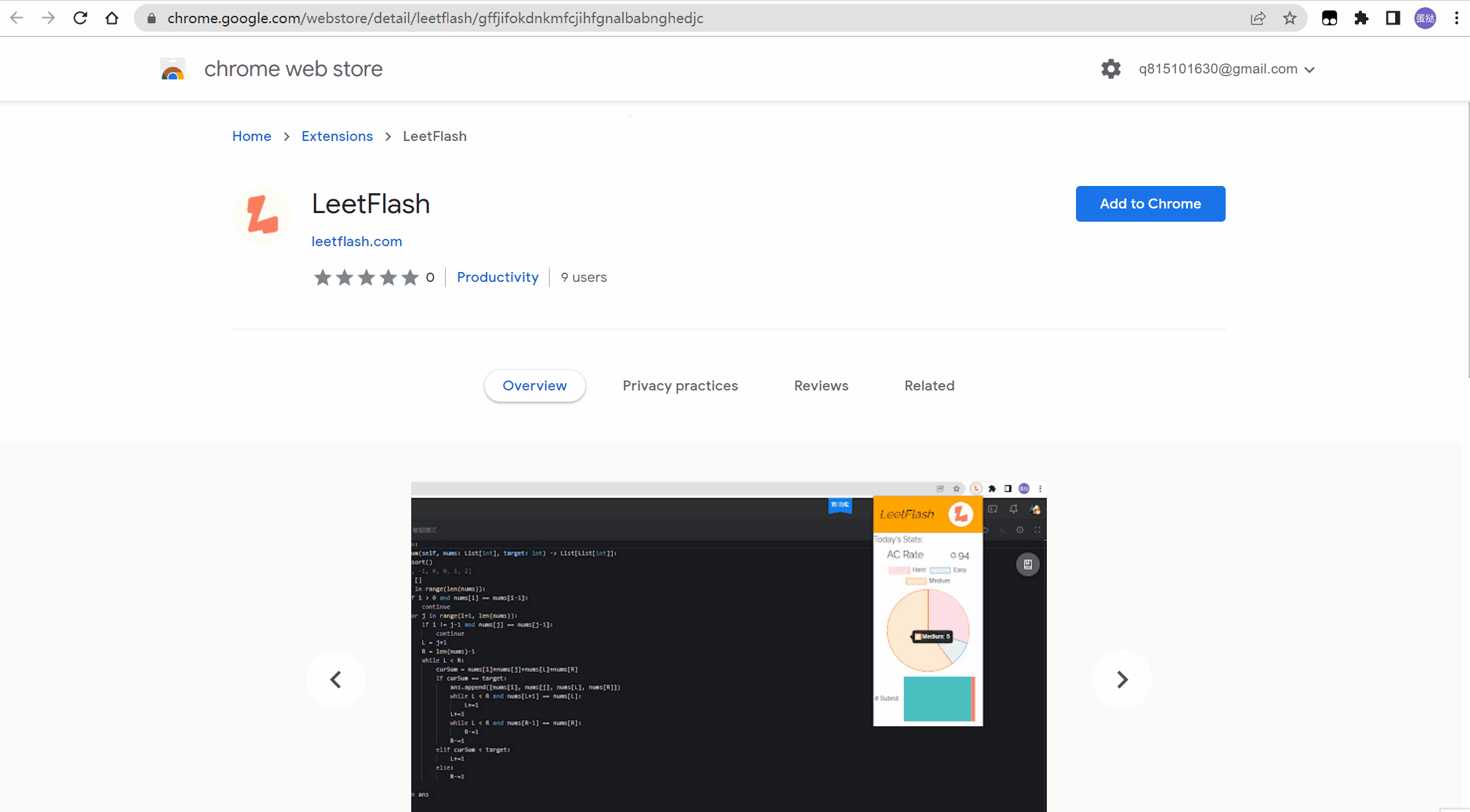The height and width of the screenshot is (812, 1470).
Task: Select the Overview tab
Action: click(x=534, y=385)
